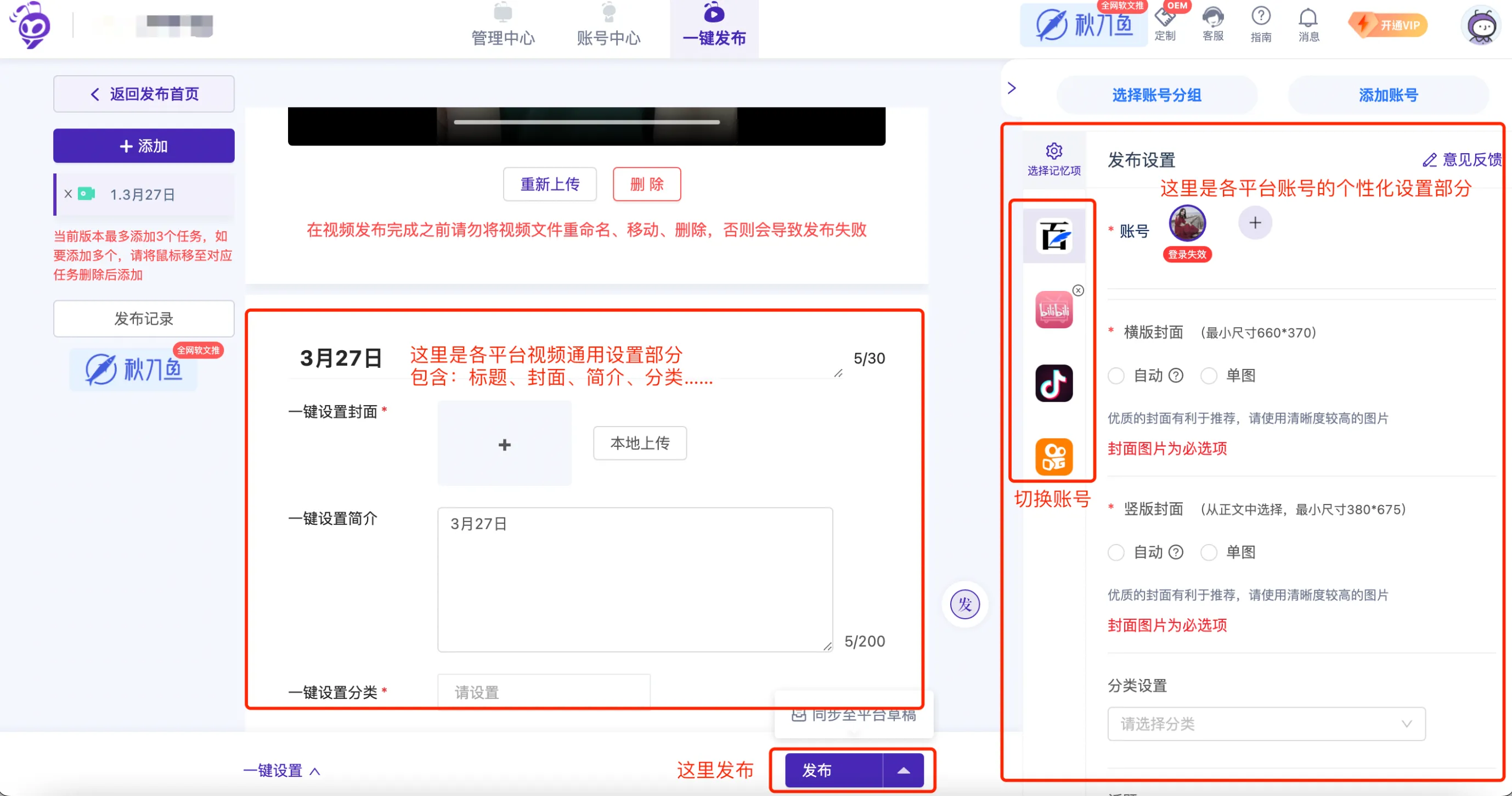
Task: Click 返回发布首页 button
Action: click(x=144, y=94)
